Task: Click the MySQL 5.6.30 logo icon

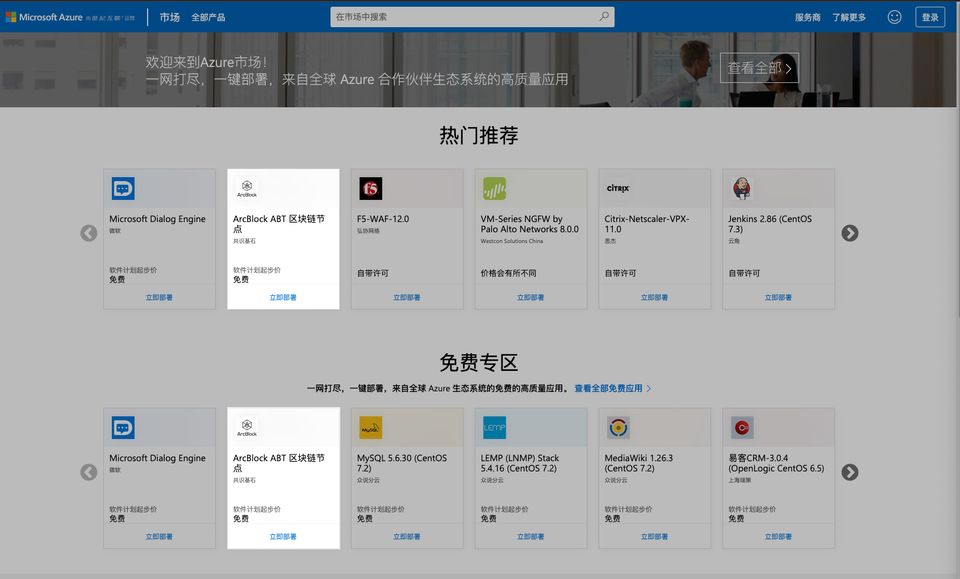Action: (x=371, y=428)
